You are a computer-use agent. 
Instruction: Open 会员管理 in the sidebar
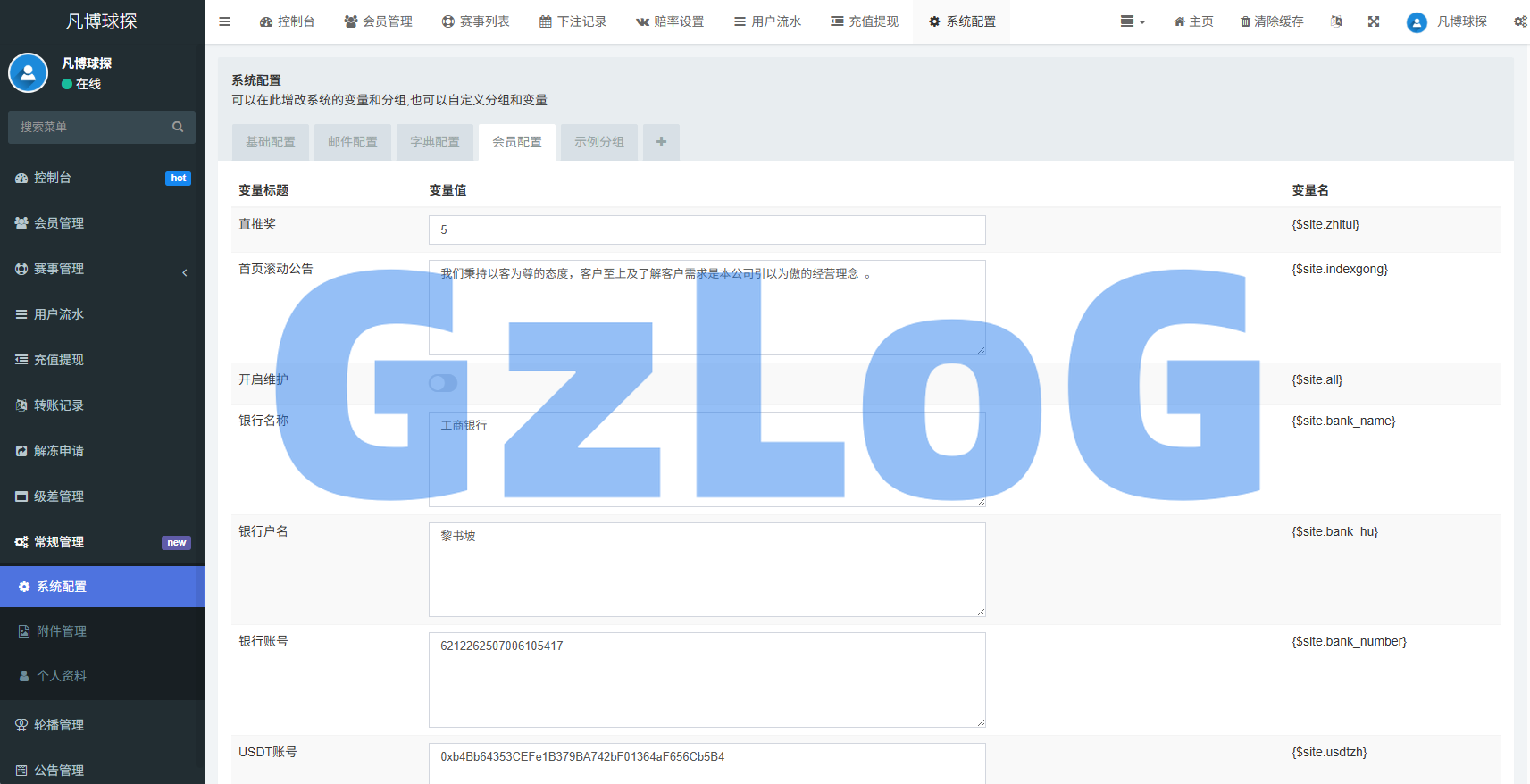[x=102, y=223]
